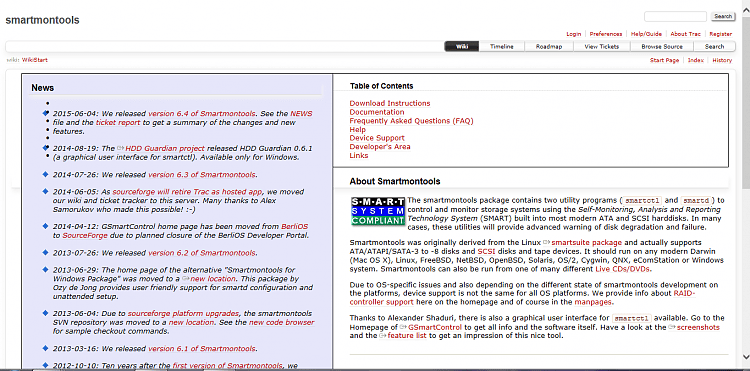The image size is (750, 371).
Task: Open HDD Guardian project link
Action: [165, 149]
